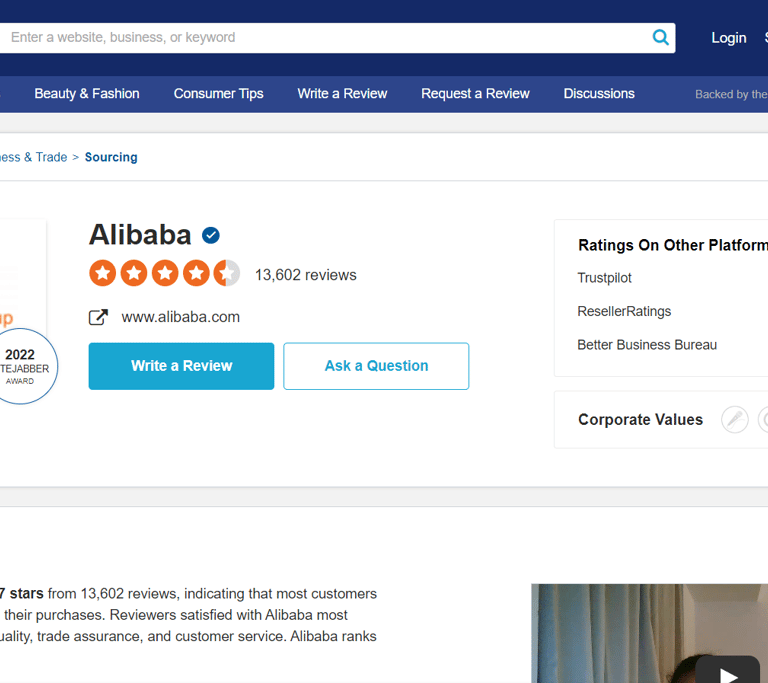Viewport: 768px width, 683px height.
Task: Click the microphone Corporate Values icon
Action: (x=735, y=419)
